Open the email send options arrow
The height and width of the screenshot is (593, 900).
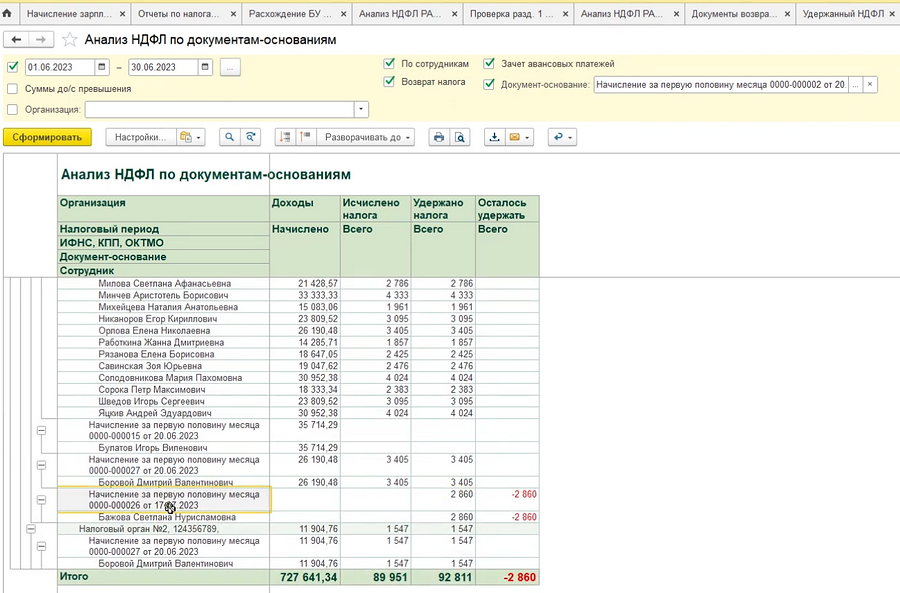pyautogui.click(x=527, y=137)
